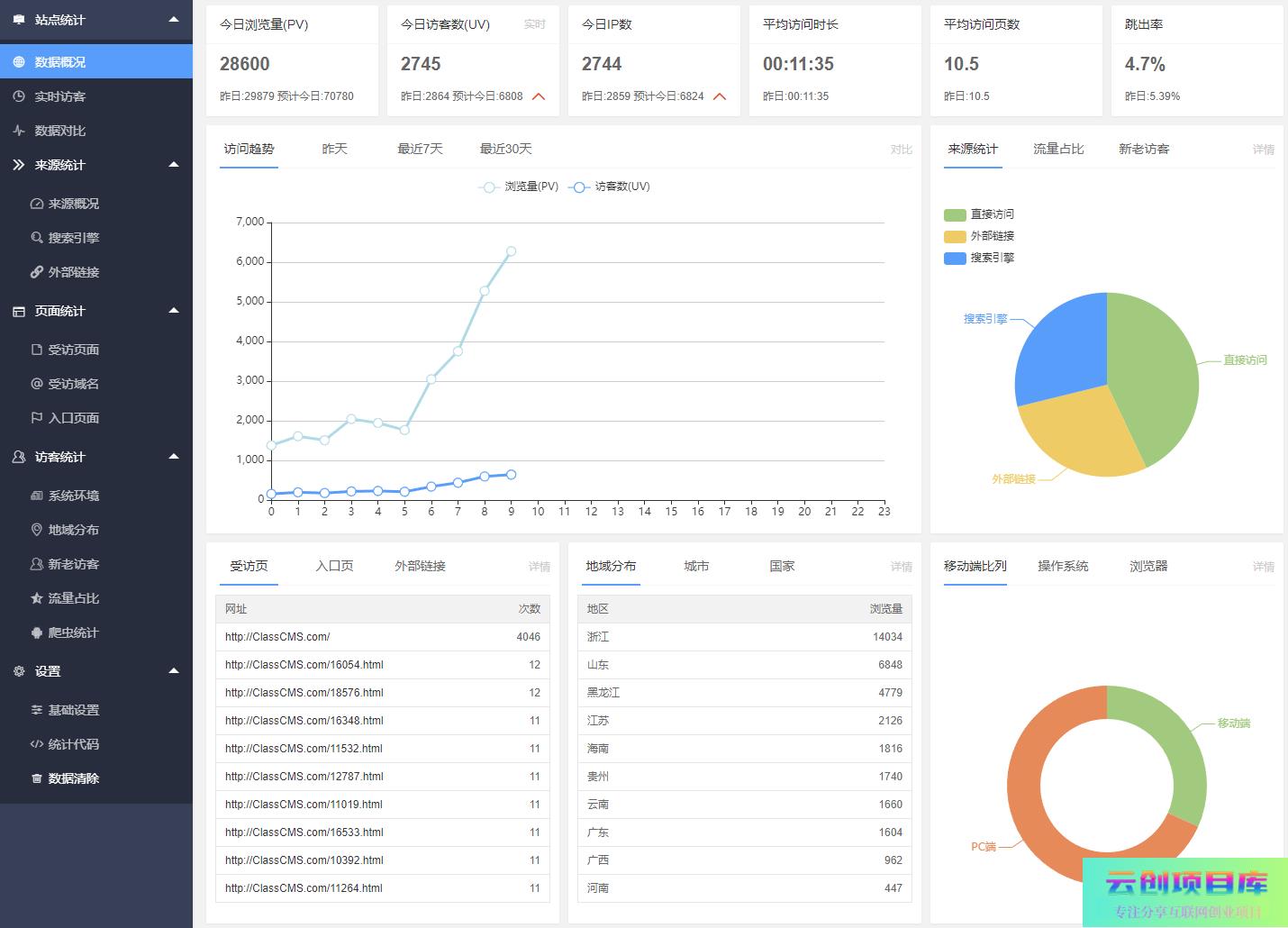Screen dimensions: 1288x928
Task: Open the 流量占比 tab
Action: point(1058,149)
